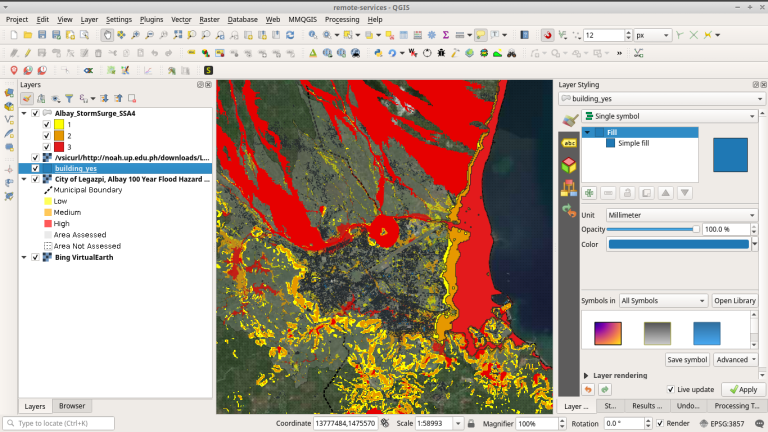Screen dimensions: 768x432
Task: Open the Raster menu
Action: coord(209,20)
